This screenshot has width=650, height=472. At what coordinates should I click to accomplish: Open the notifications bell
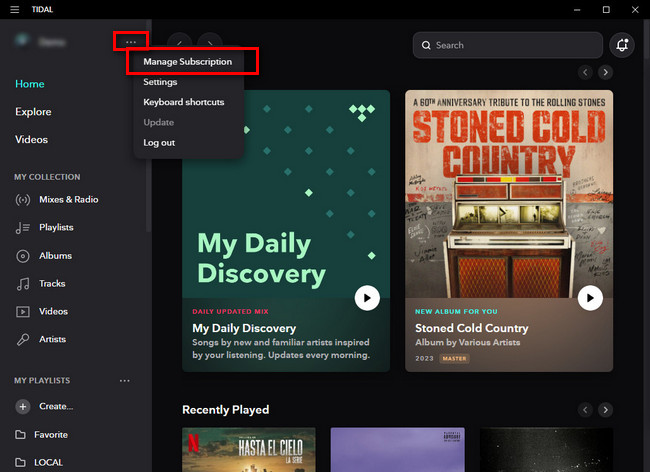(x=622, y=45)
